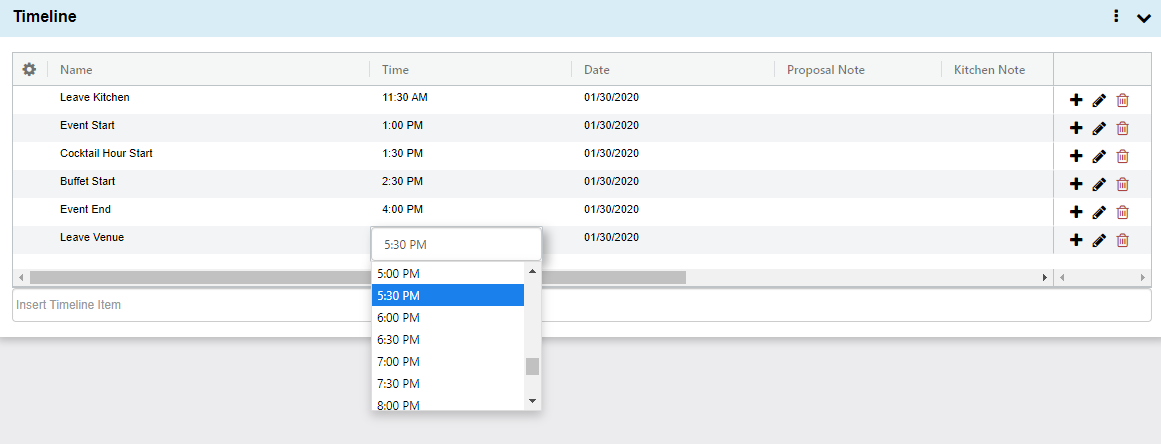Image resolution: width=1161 pixels, height=444 pixels.
Task: Click dropdown list scroll down arrow
Action: pyautogui.click(x=532, y=400)
